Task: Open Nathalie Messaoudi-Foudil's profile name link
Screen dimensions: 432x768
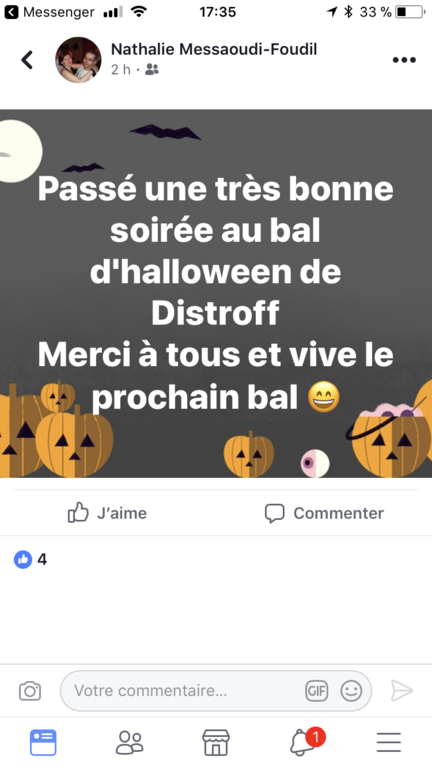Action: pos(214,49)
